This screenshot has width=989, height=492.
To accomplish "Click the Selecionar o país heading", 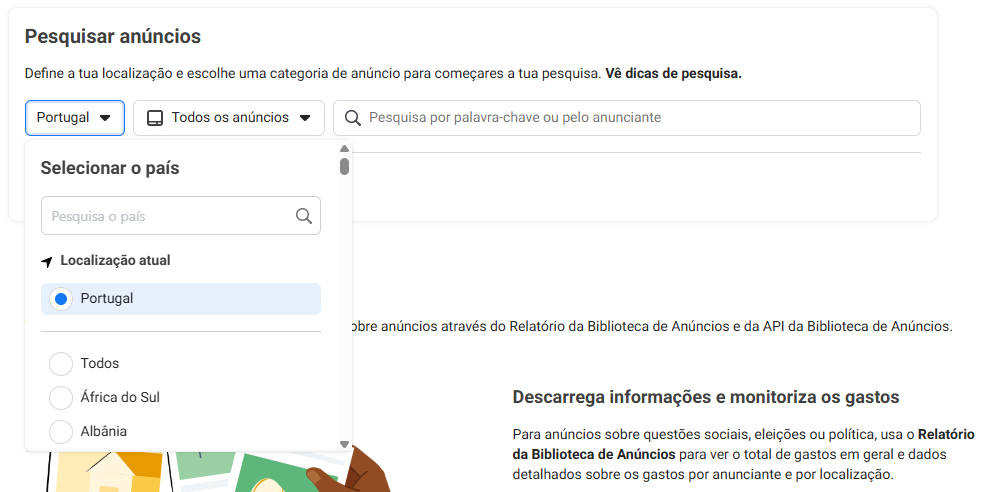I will [x=110, y=168].
